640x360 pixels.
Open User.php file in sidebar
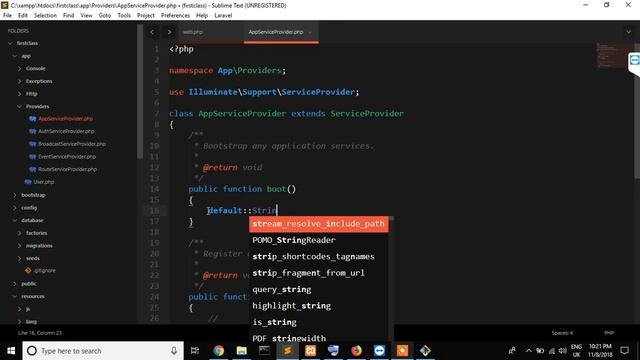click(x=44, y=182)
